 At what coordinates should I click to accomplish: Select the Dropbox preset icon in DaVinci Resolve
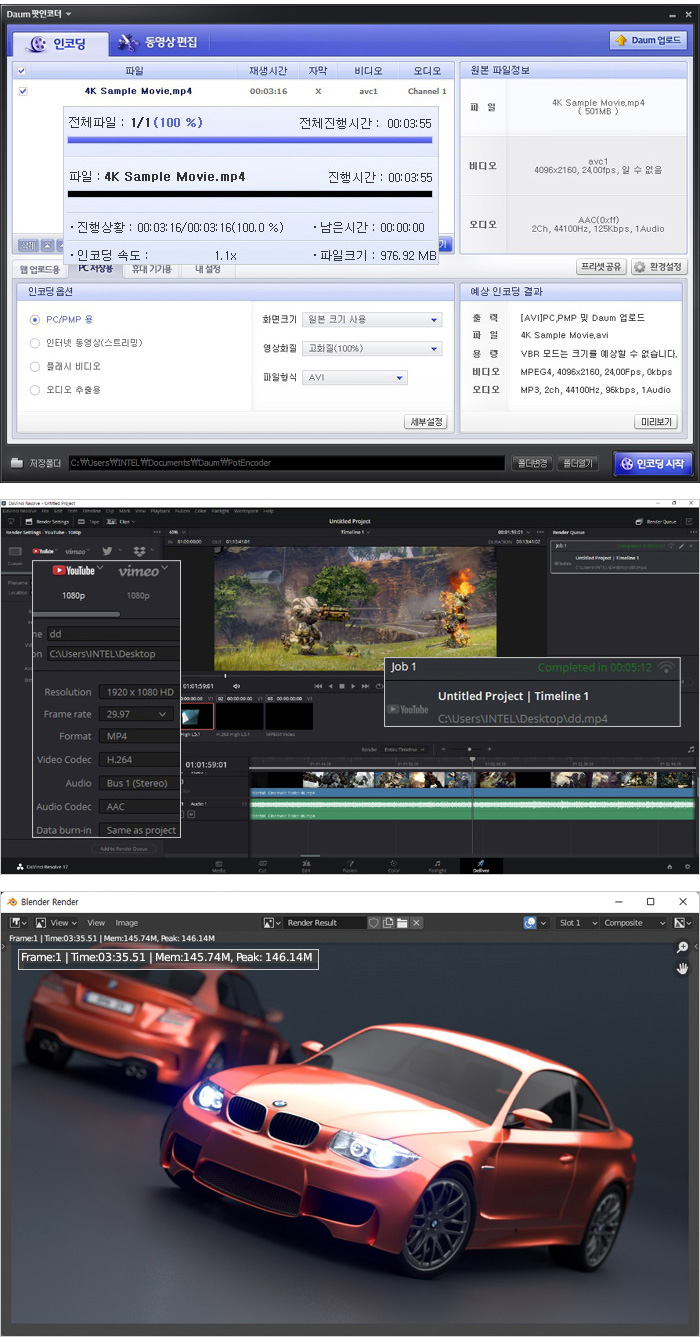(x=138, y=550)
